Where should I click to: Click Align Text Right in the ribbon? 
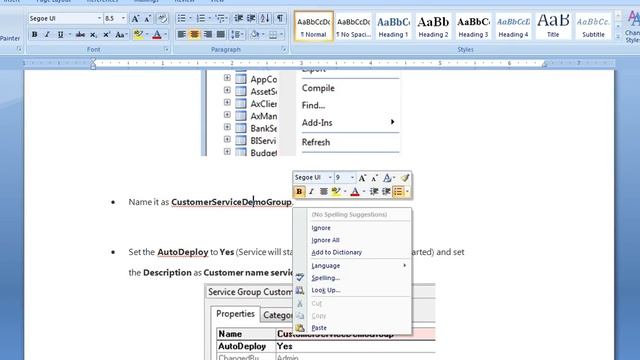(x=208, y=35)
